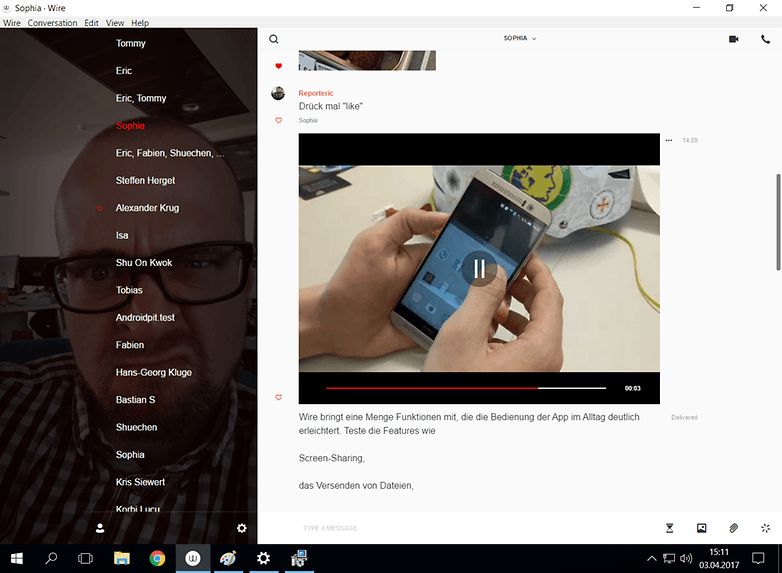Image resolution: width=782 pixels, height=573 pixels.
Task: Open the video message's three-dots menu
Action: click(x=669, y=140)
